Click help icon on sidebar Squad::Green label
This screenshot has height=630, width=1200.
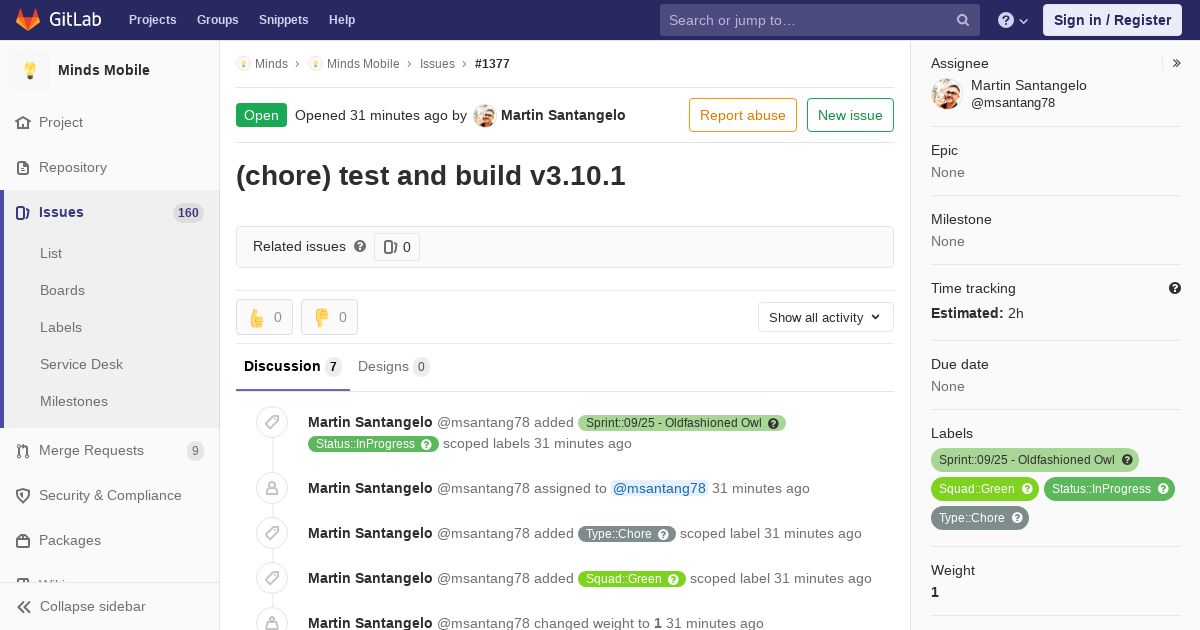[1027, 489]
